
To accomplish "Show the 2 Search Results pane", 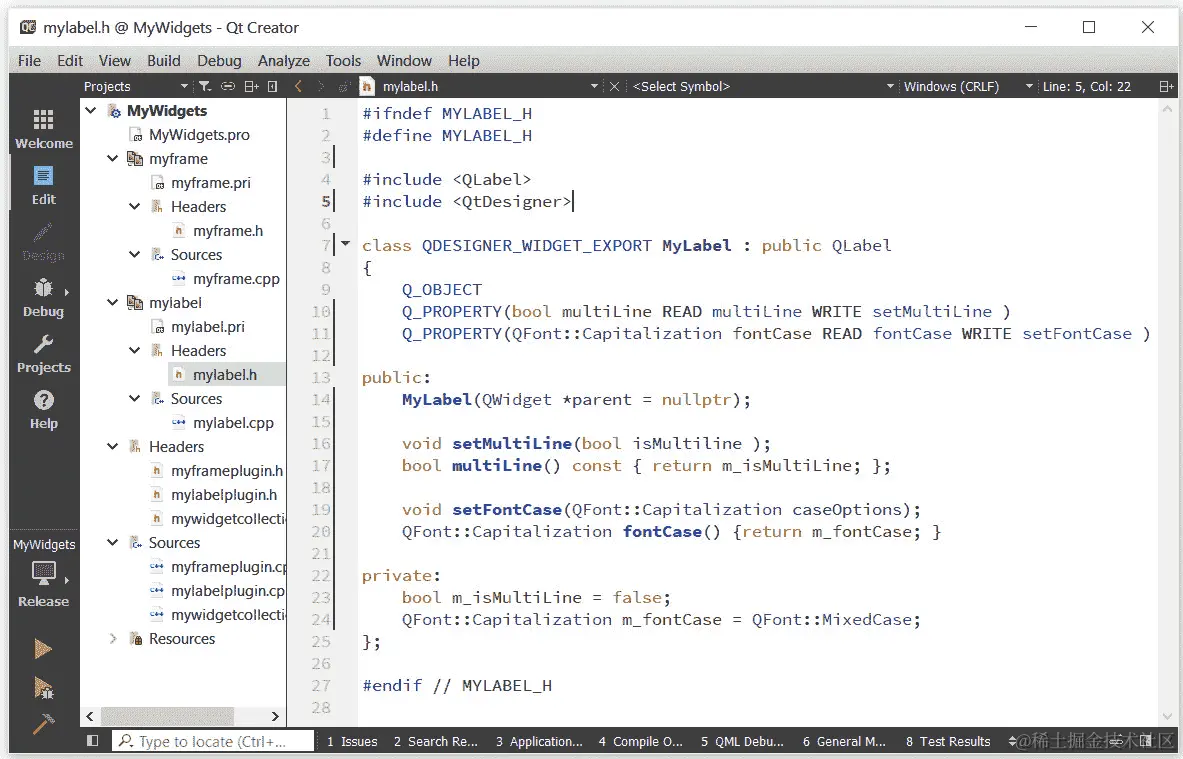I will (435, 742).
